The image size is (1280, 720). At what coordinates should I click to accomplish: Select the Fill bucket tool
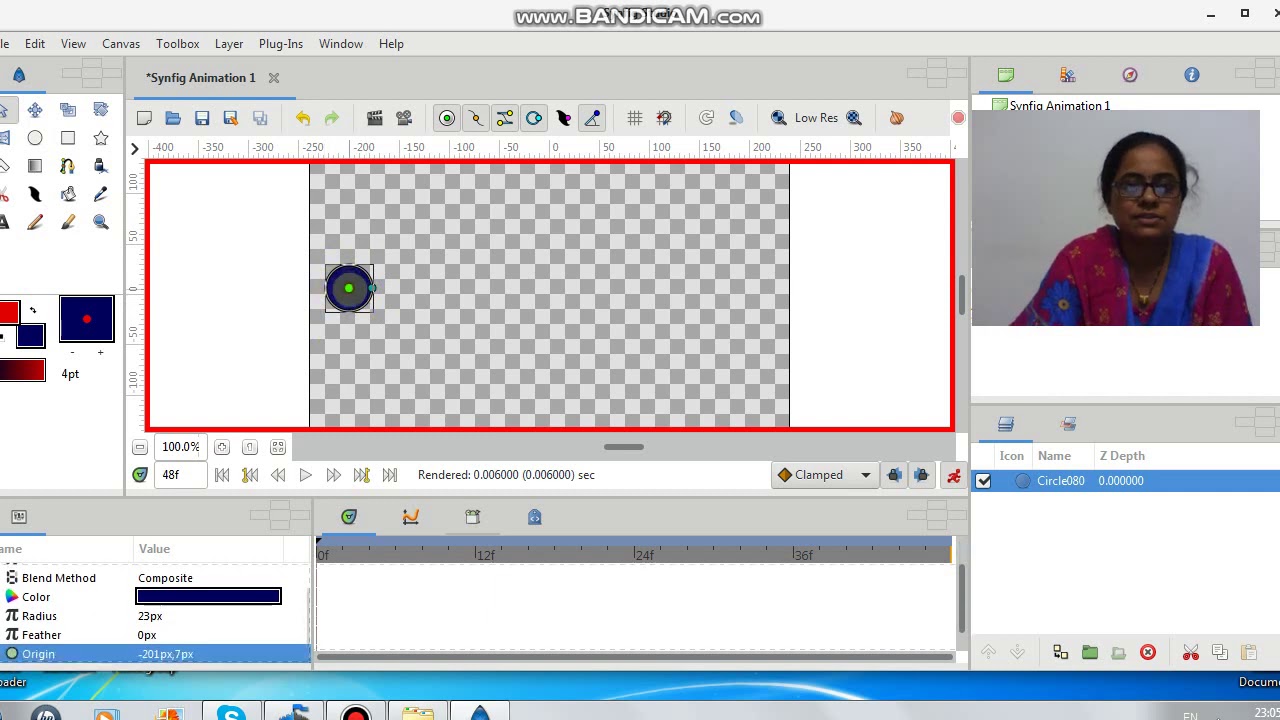point(68,194)
